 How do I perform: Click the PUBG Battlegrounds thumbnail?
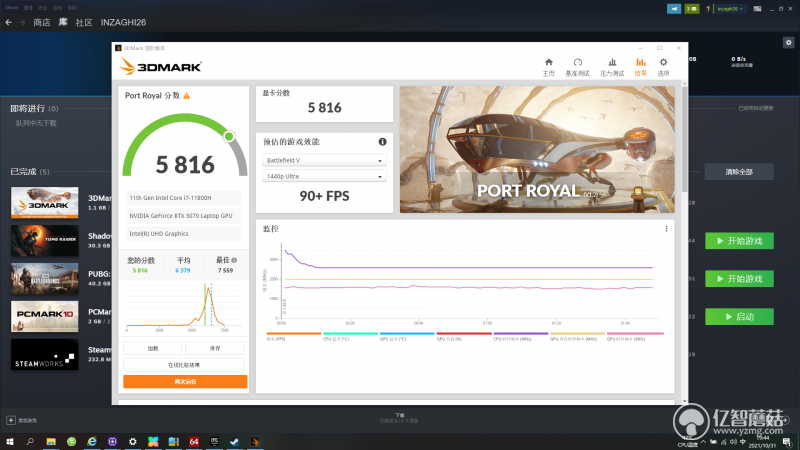45,279
